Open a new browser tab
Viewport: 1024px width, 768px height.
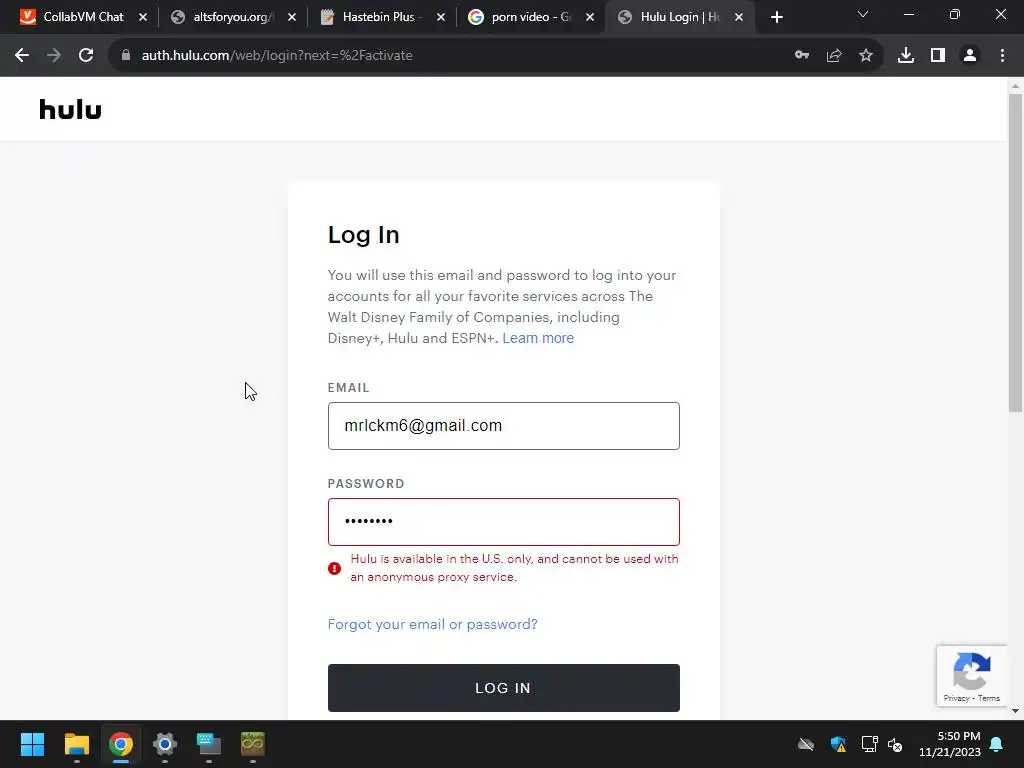point(776,18)
